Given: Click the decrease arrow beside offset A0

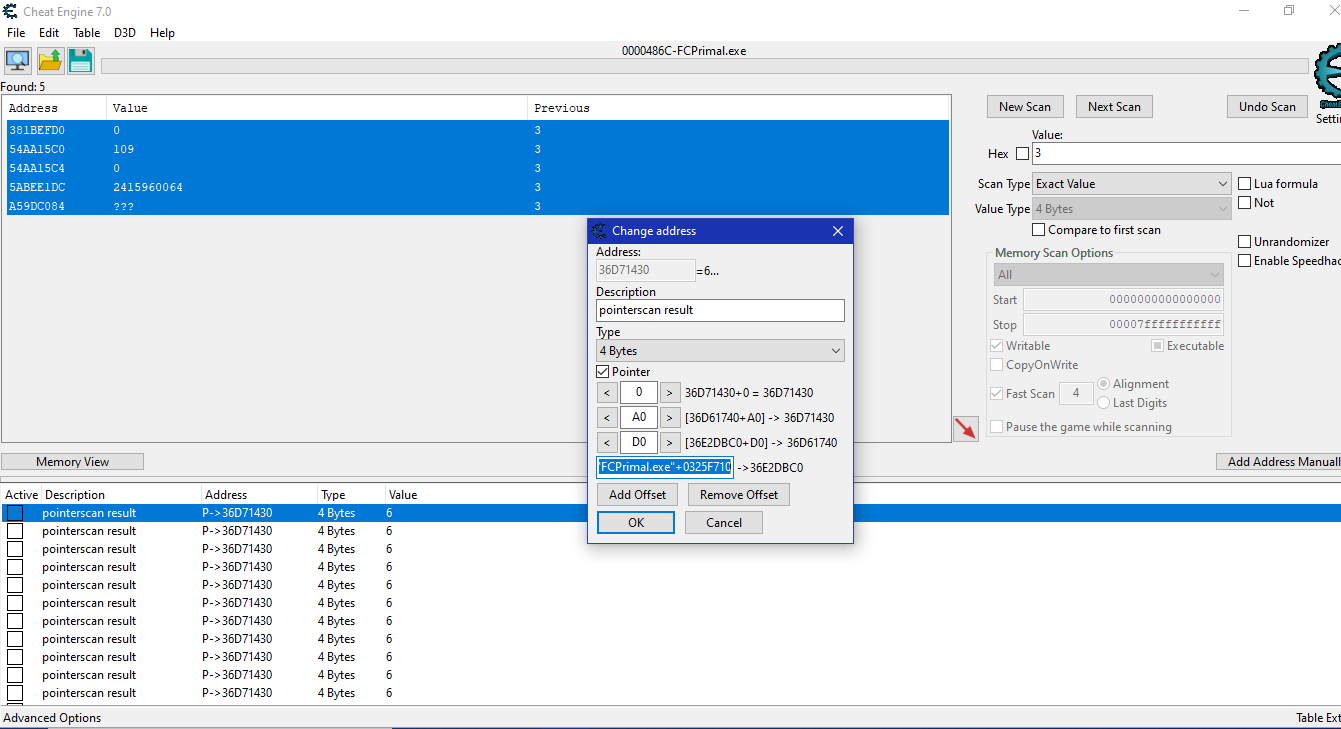Looking at the screenshot, I should 607,418.
